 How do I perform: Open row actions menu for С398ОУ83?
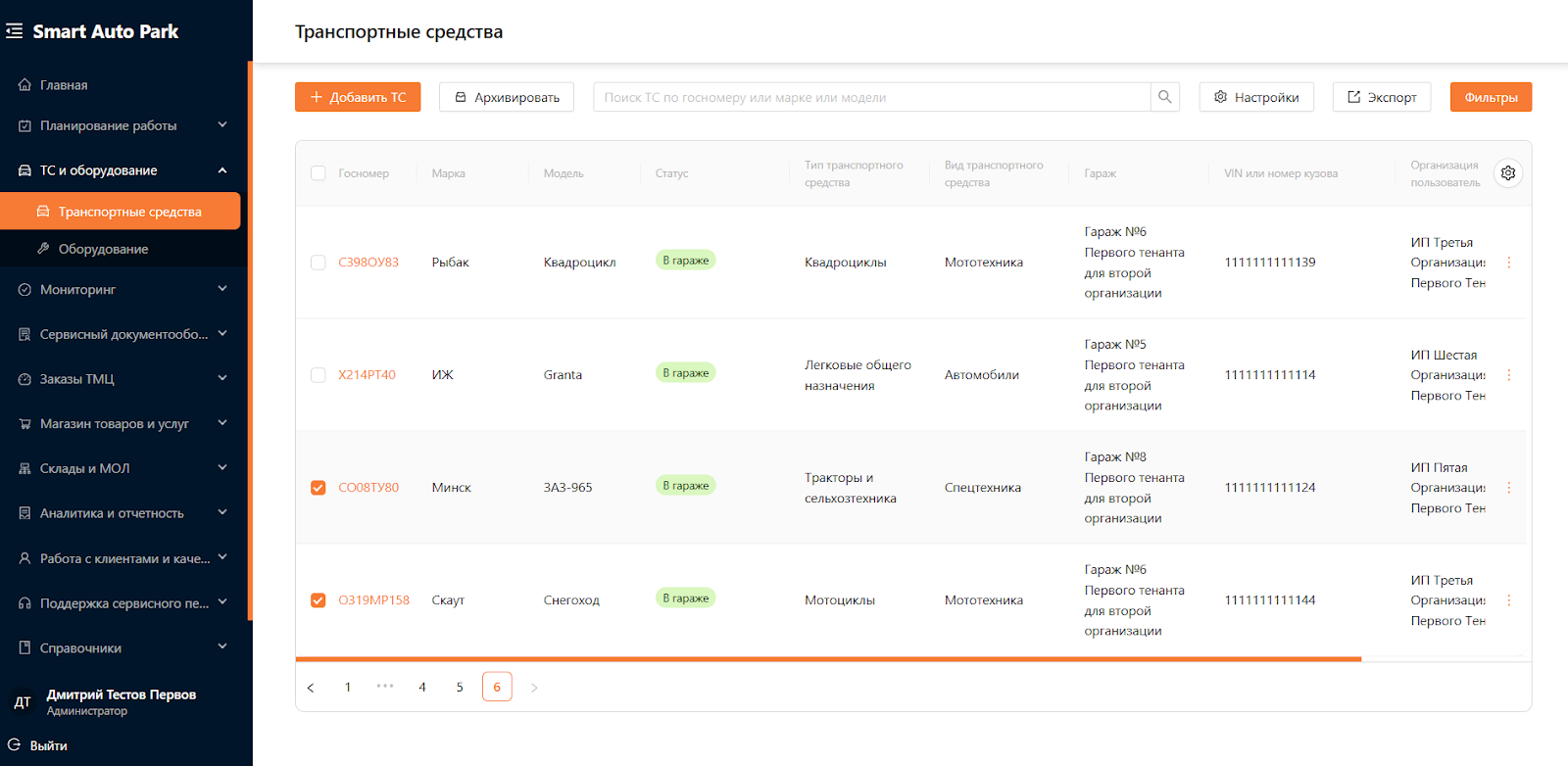(x=1508, y=263)
